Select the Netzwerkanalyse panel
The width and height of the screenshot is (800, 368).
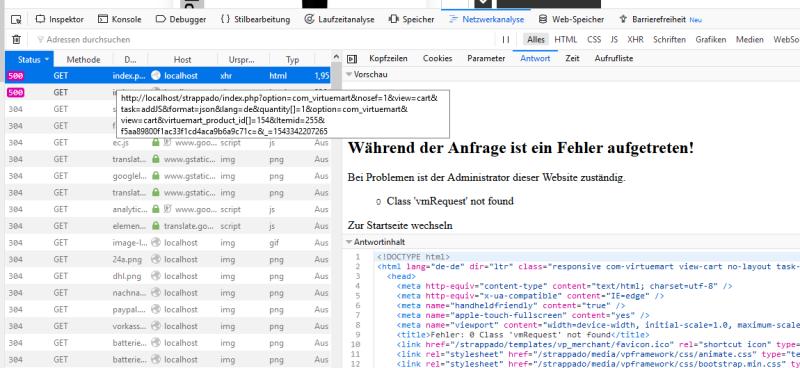pos(486,19)
